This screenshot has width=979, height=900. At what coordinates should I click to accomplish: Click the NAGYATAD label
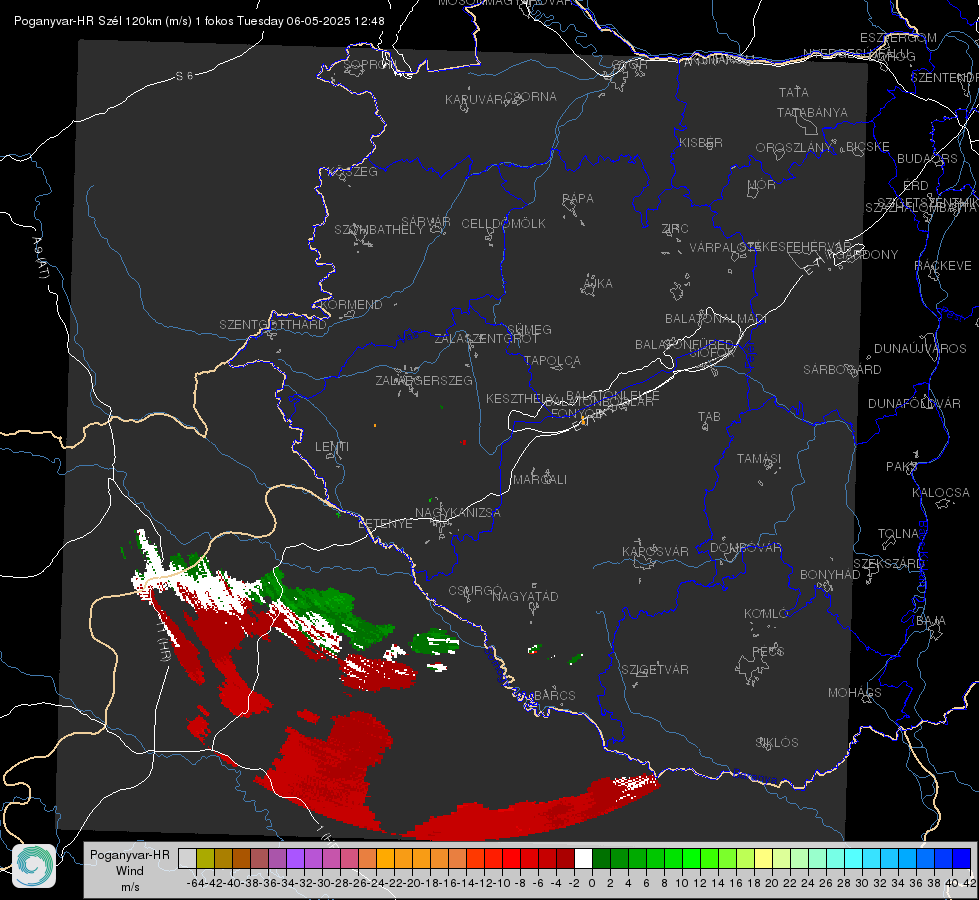525,596
